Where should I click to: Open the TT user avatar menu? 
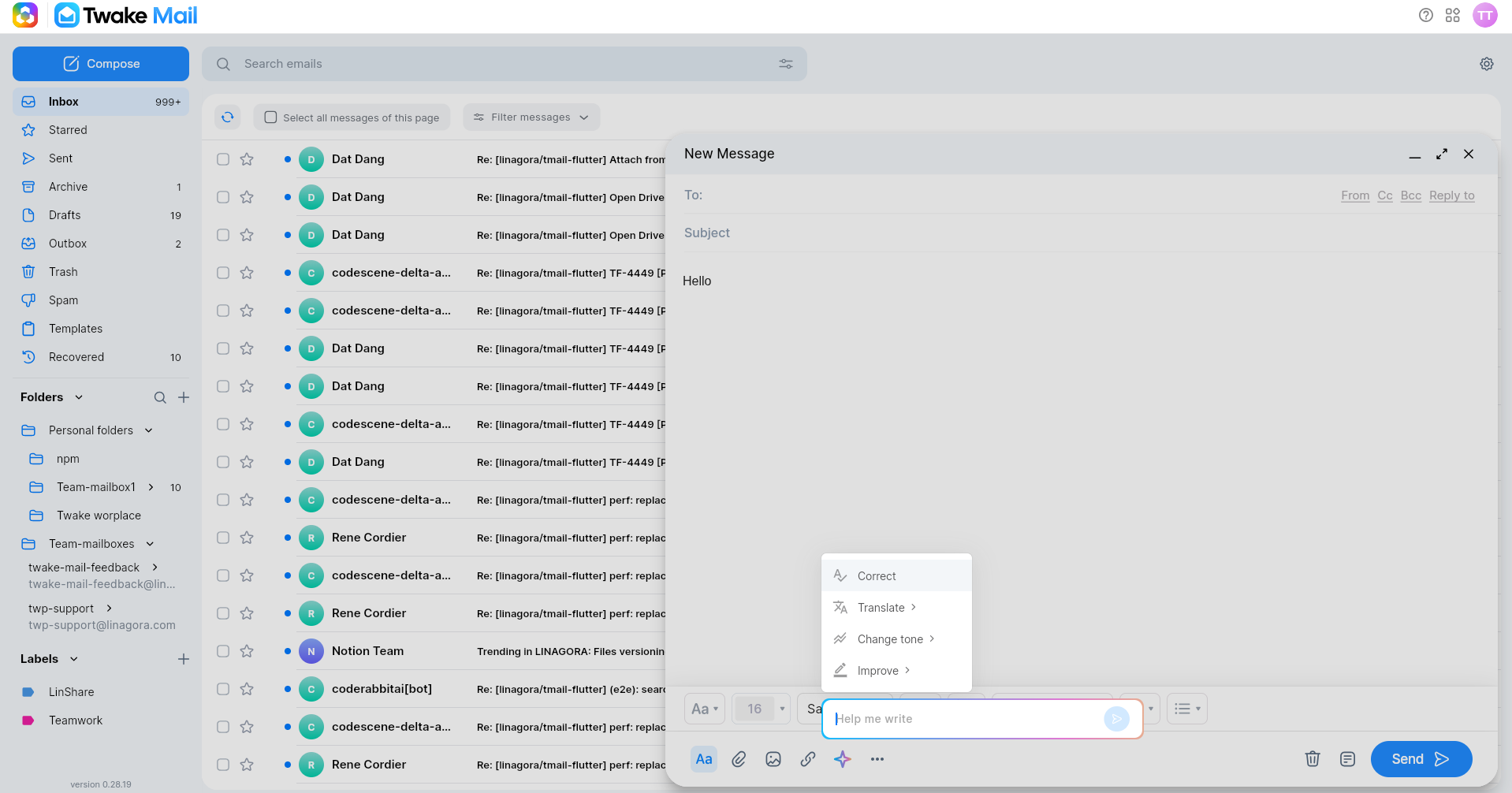tap(1485, 15)
